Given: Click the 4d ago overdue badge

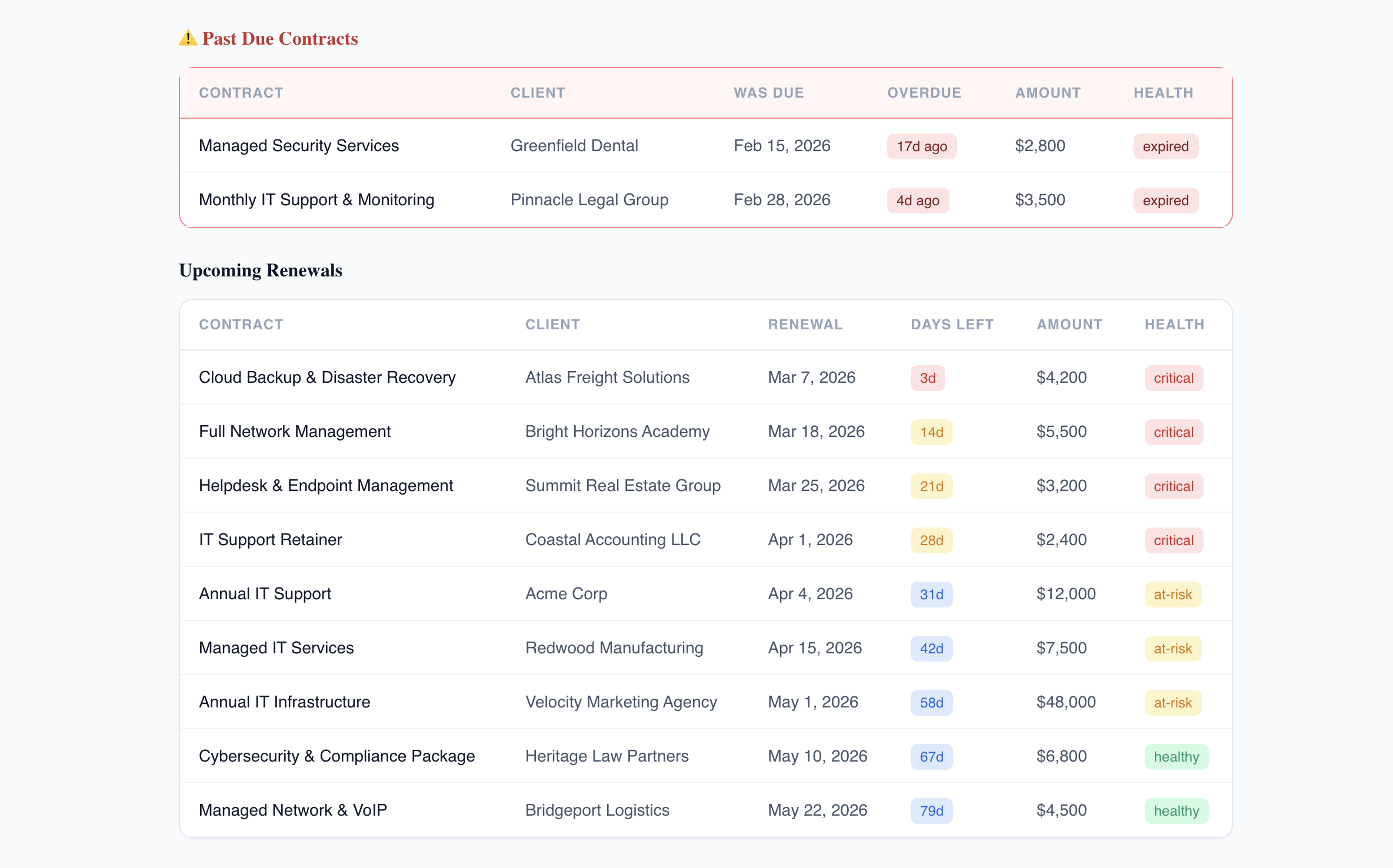Looking at the screenshot, I should point(917,201).
